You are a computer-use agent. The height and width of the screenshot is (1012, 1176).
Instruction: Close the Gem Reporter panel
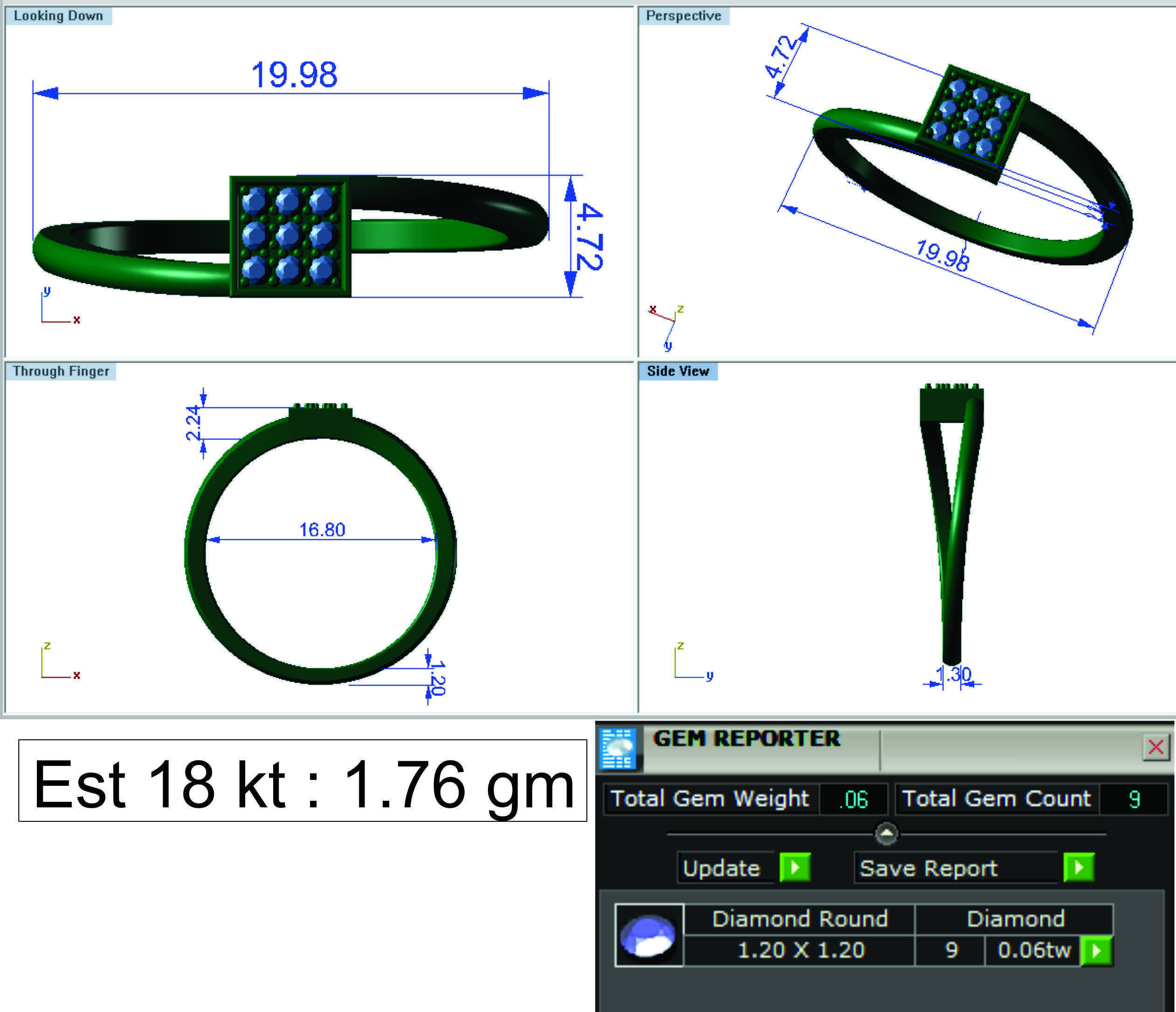(1155, 747)
